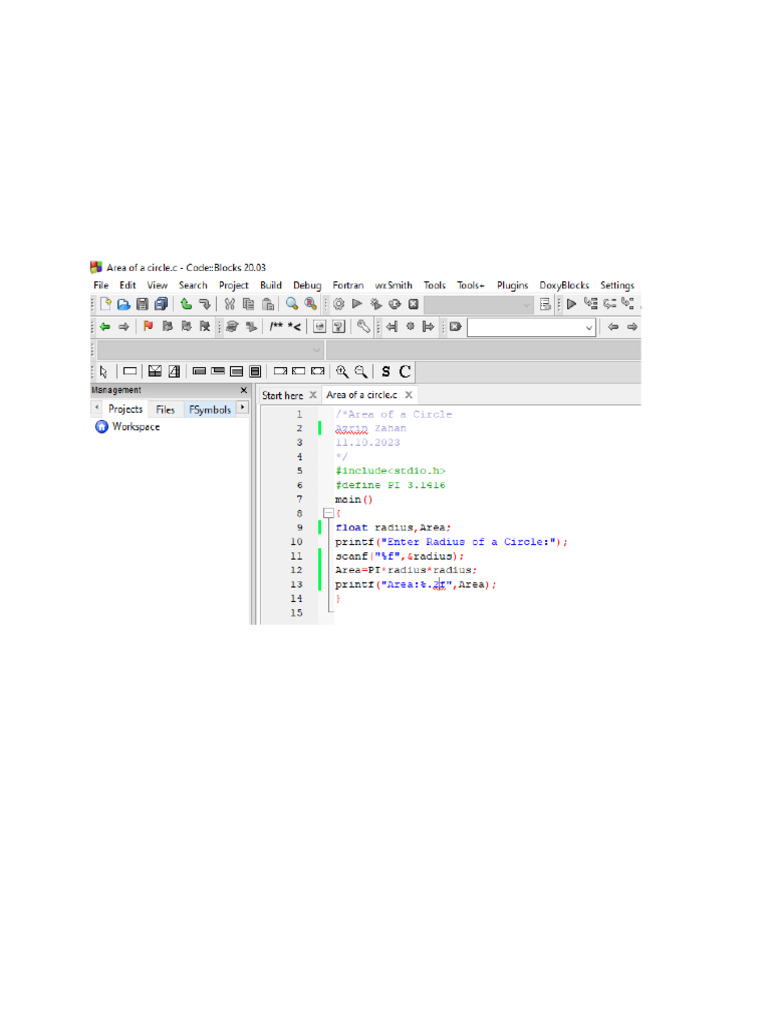
Task: Select the Projects management tab
Action: click(x=125, y=409)
